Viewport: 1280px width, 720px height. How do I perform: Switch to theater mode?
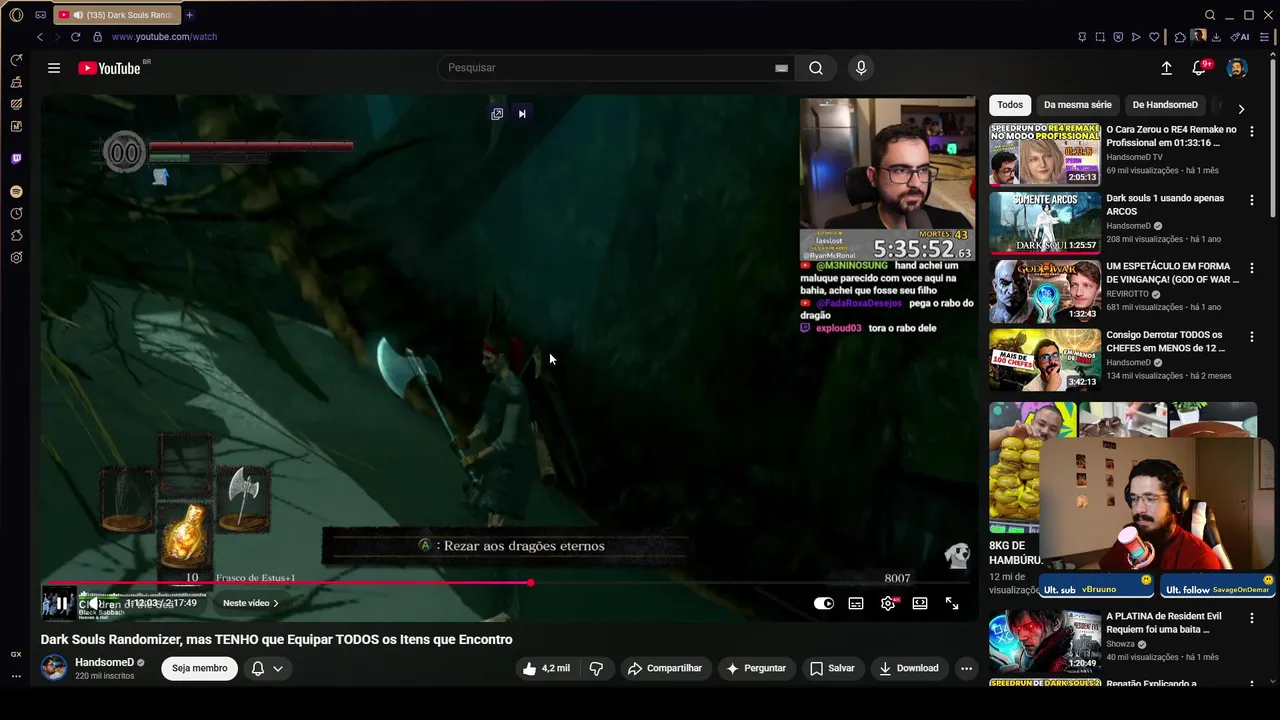(920, 603)
